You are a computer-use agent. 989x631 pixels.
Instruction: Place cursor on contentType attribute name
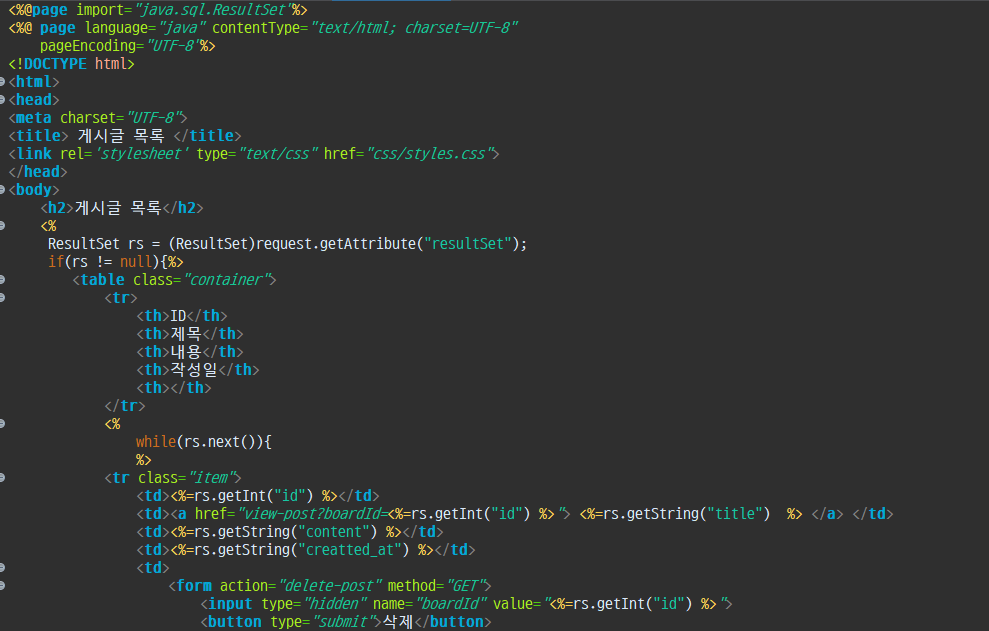click(257, 28)
